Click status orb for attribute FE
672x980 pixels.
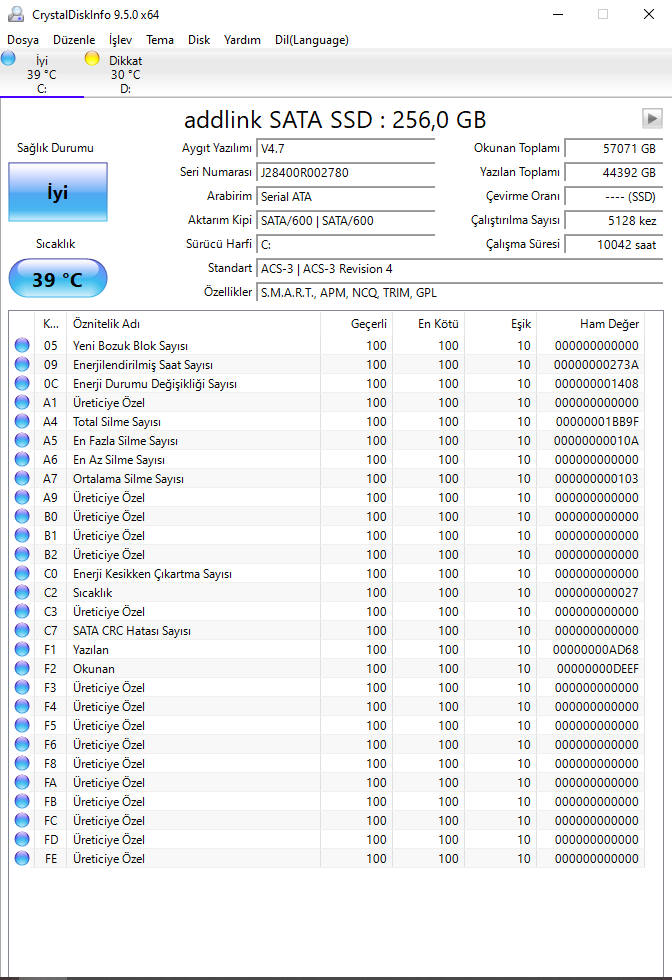(x=22, y=858)
